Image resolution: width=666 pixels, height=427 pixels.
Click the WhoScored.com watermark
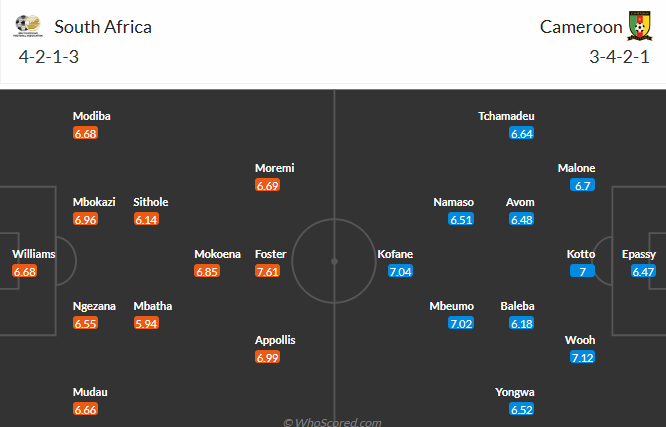point(332,421)
